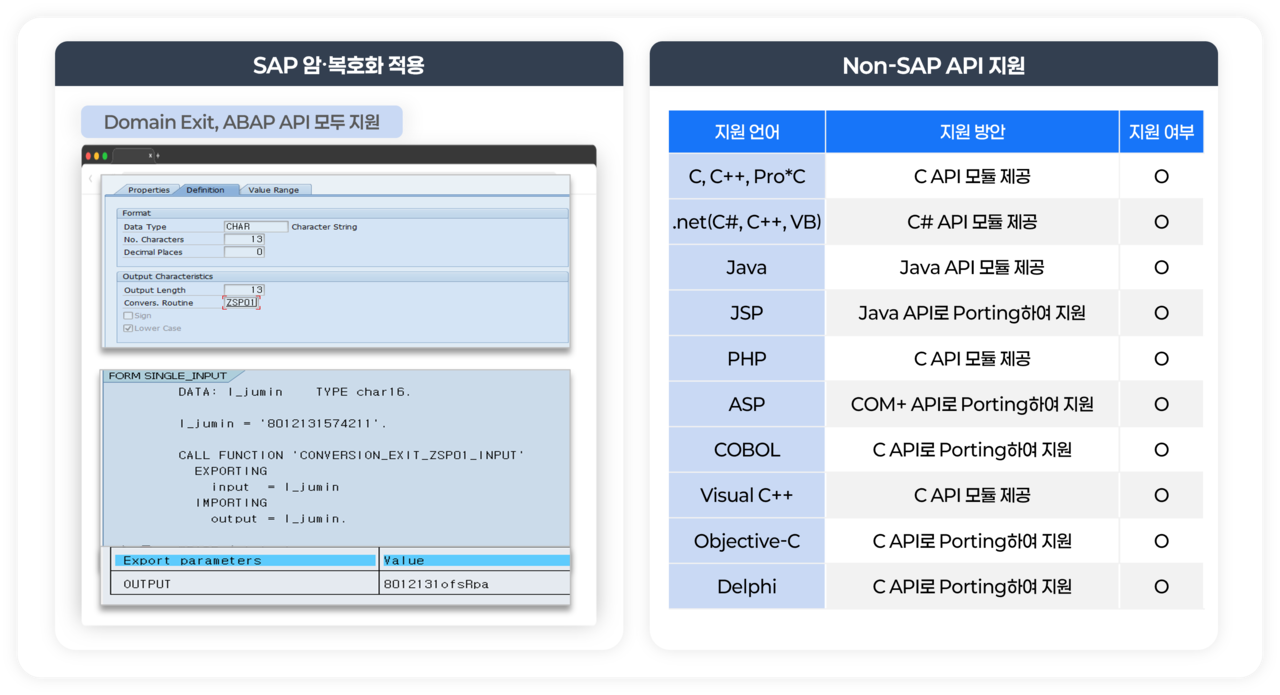The width and height of the screenshot is (1280, 695).
Task: Select the 'Java' language cell
Action: (x=747, y=267)
